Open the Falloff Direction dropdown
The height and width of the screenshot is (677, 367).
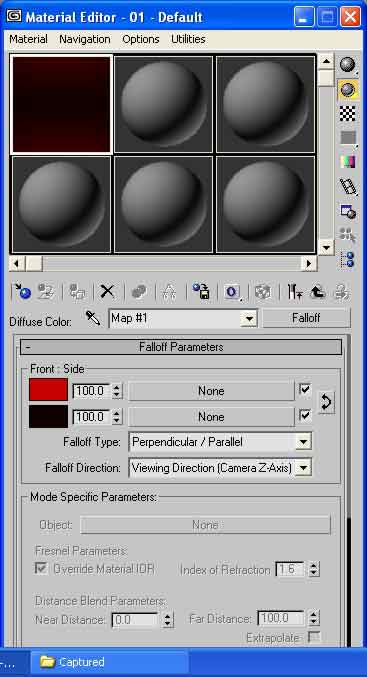[220, 468]
